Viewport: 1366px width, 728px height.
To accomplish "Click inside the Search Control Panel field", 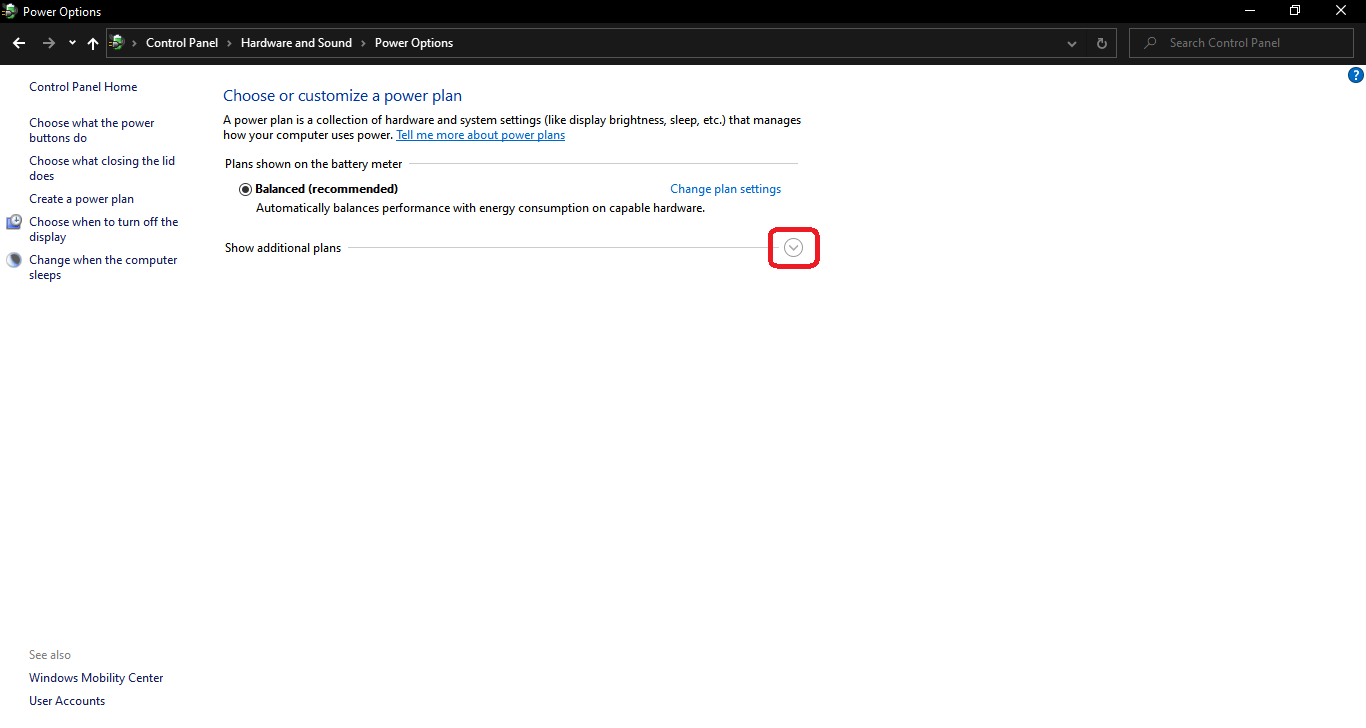I will (x=1240, y=42).
